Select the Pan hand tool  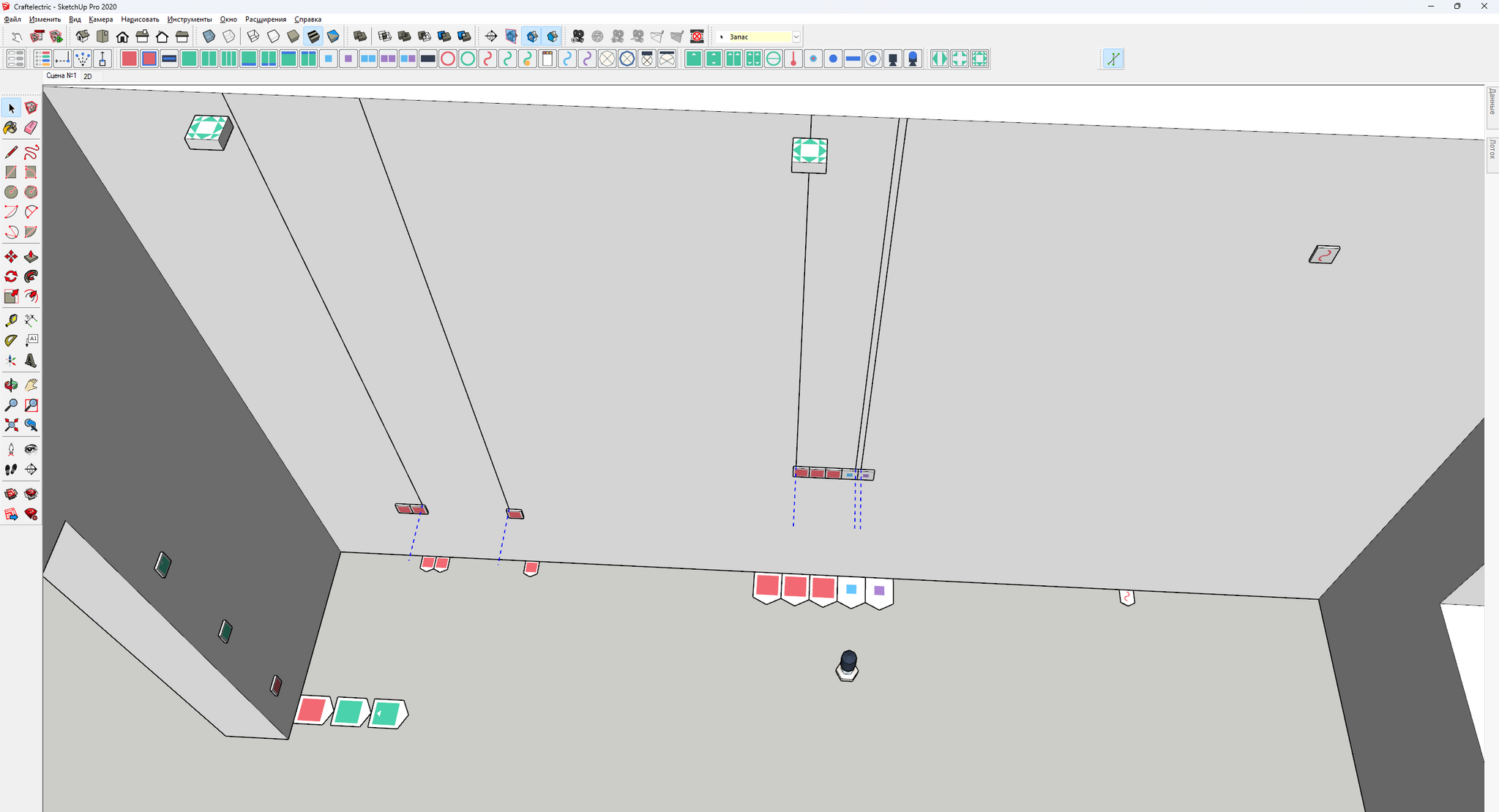pyautogui.click(x=31, y=386)
